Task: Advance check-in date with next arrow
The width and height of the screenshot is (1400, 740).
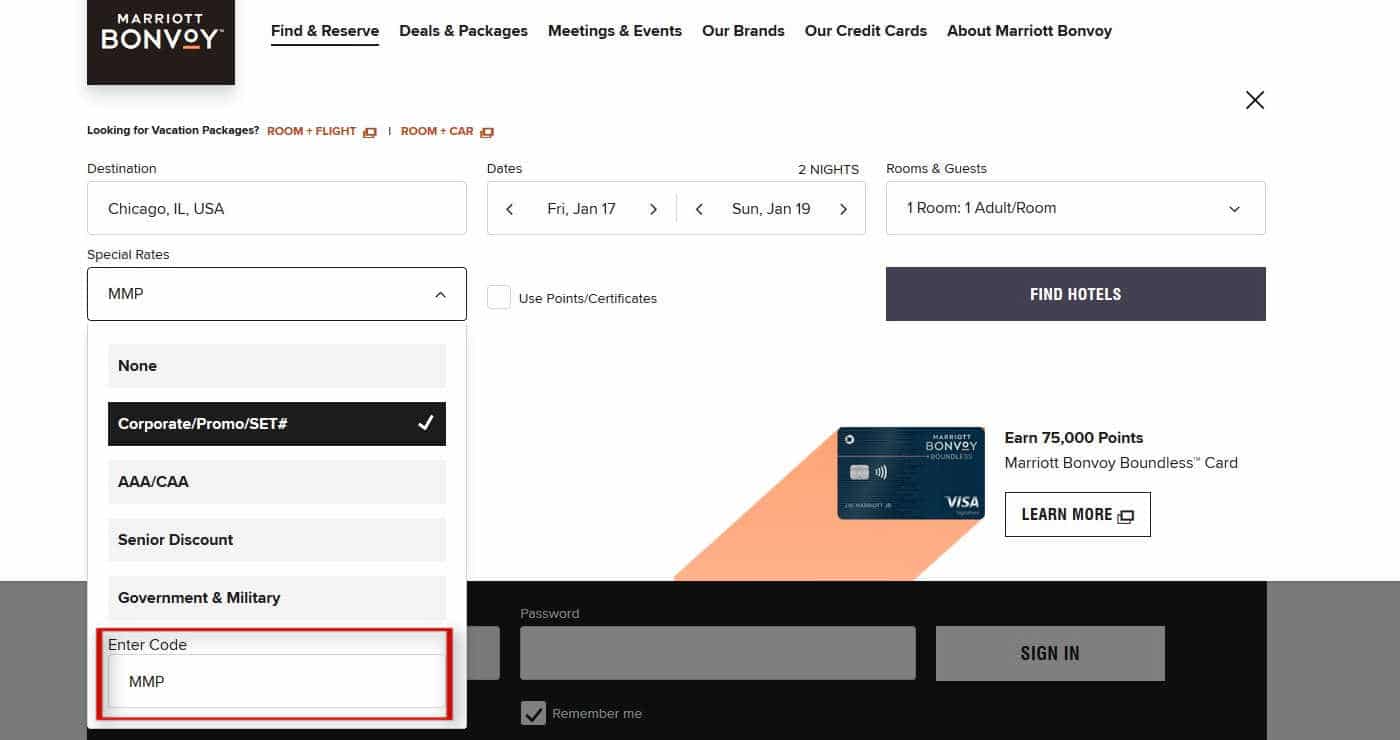Action: [653, 209]
